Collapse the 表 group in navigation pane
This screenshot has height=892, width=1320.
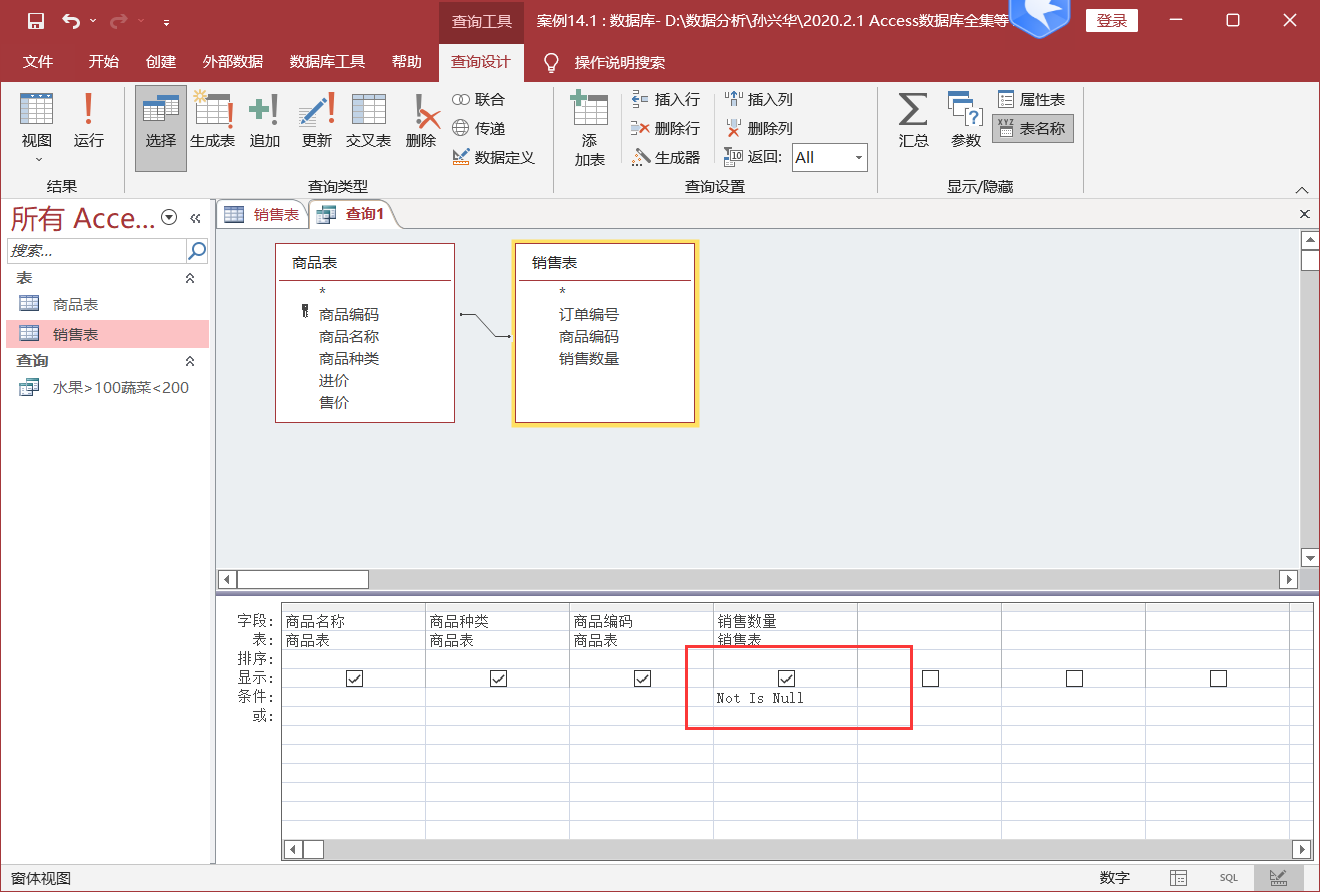pos(190,279)
